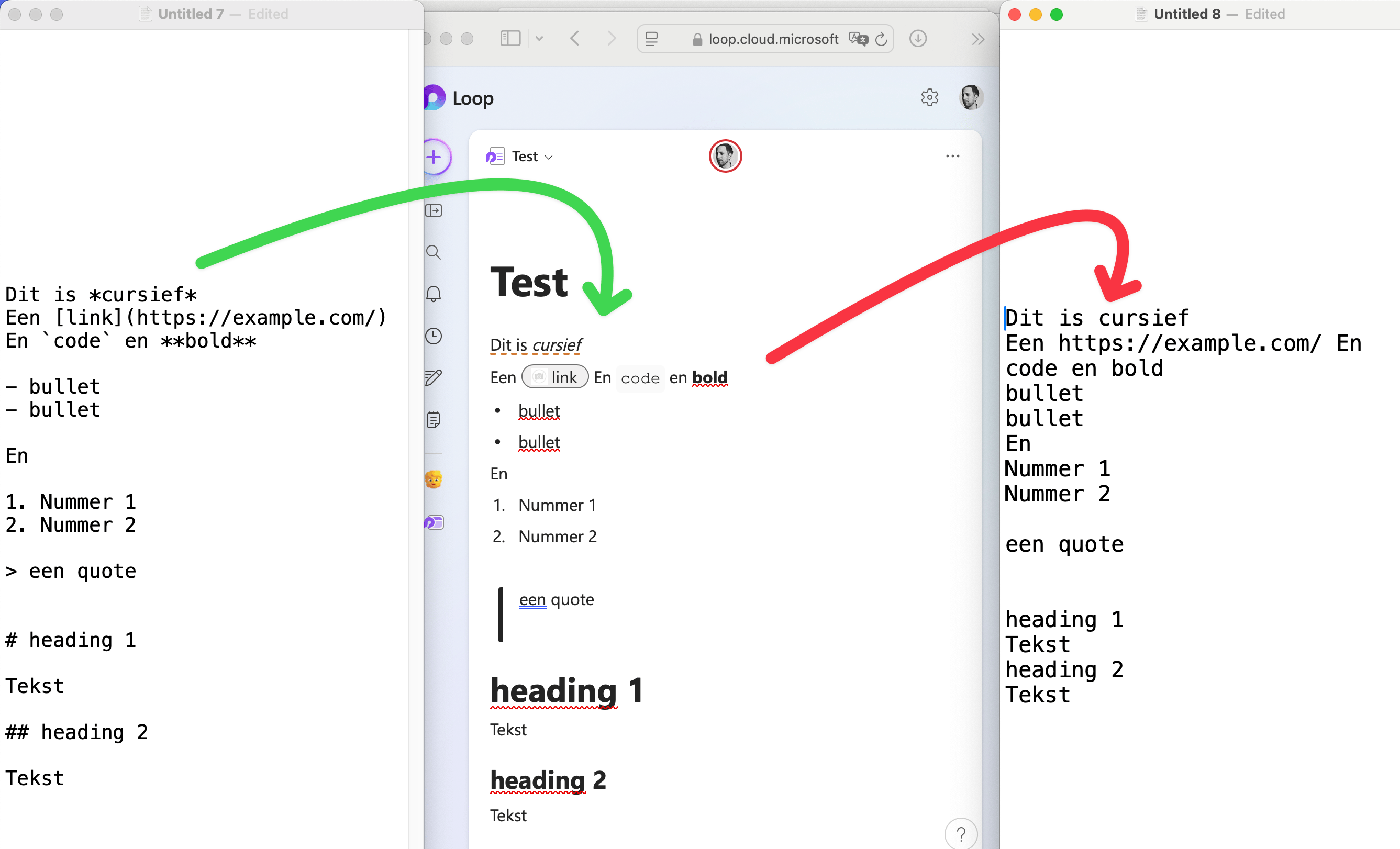The height and width of the screenshot is (849, 1400).
Task: Open Safari downloads
Action: [x=918, y=39]
